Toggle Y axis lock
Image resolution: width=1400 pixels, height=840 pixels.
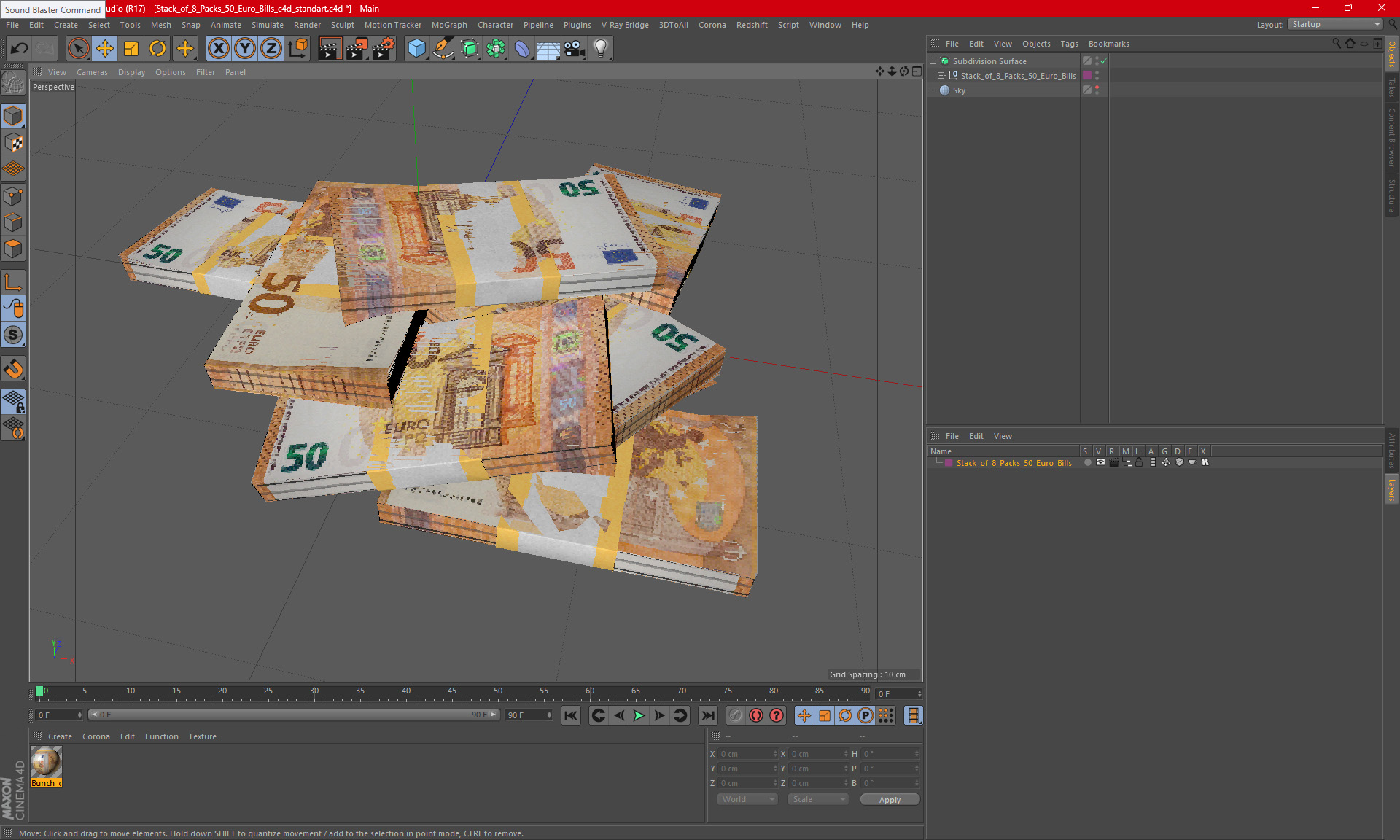click(x=245, y=48)
